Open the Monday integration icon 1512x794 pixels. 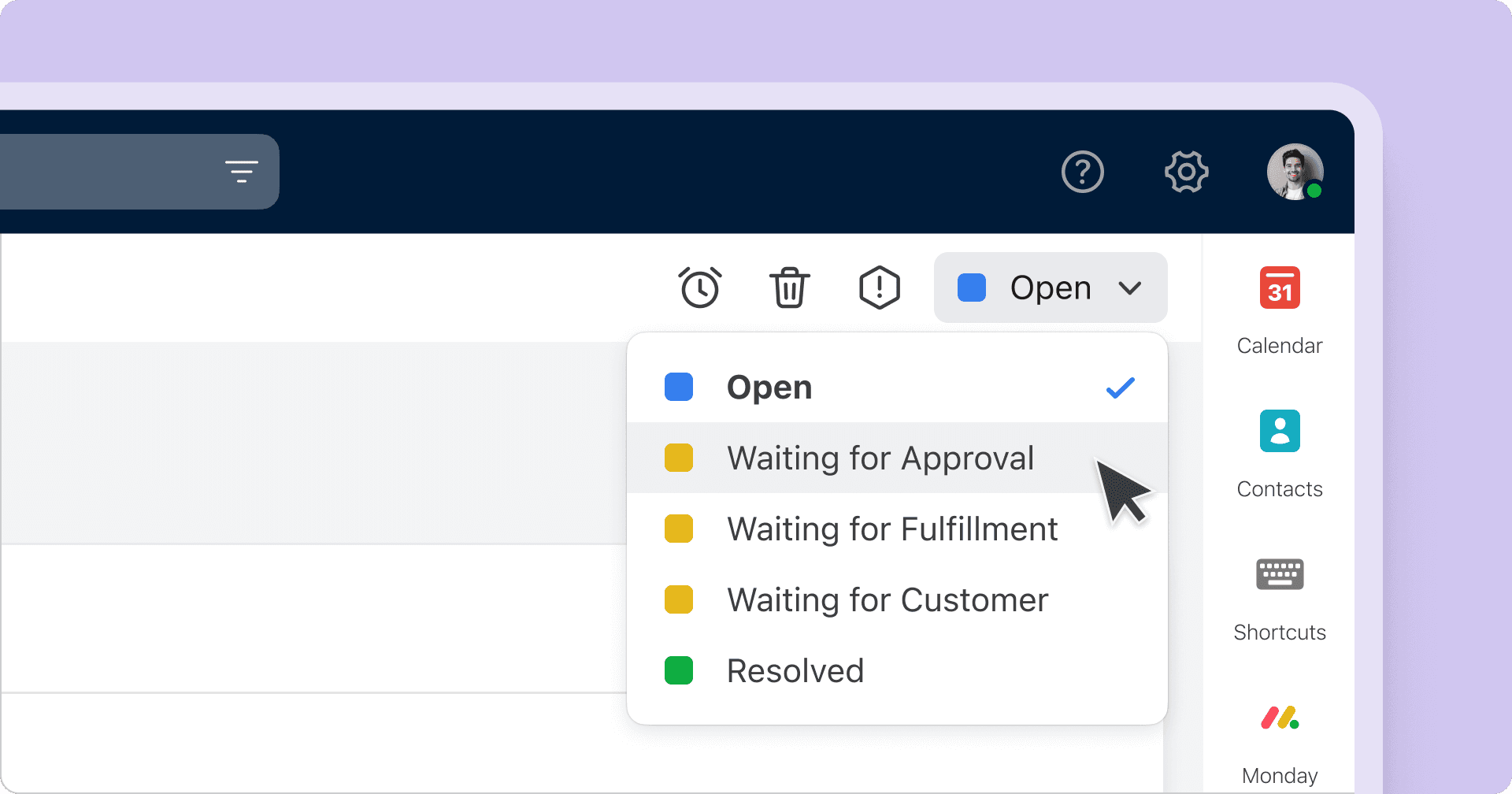point(1279,718)
